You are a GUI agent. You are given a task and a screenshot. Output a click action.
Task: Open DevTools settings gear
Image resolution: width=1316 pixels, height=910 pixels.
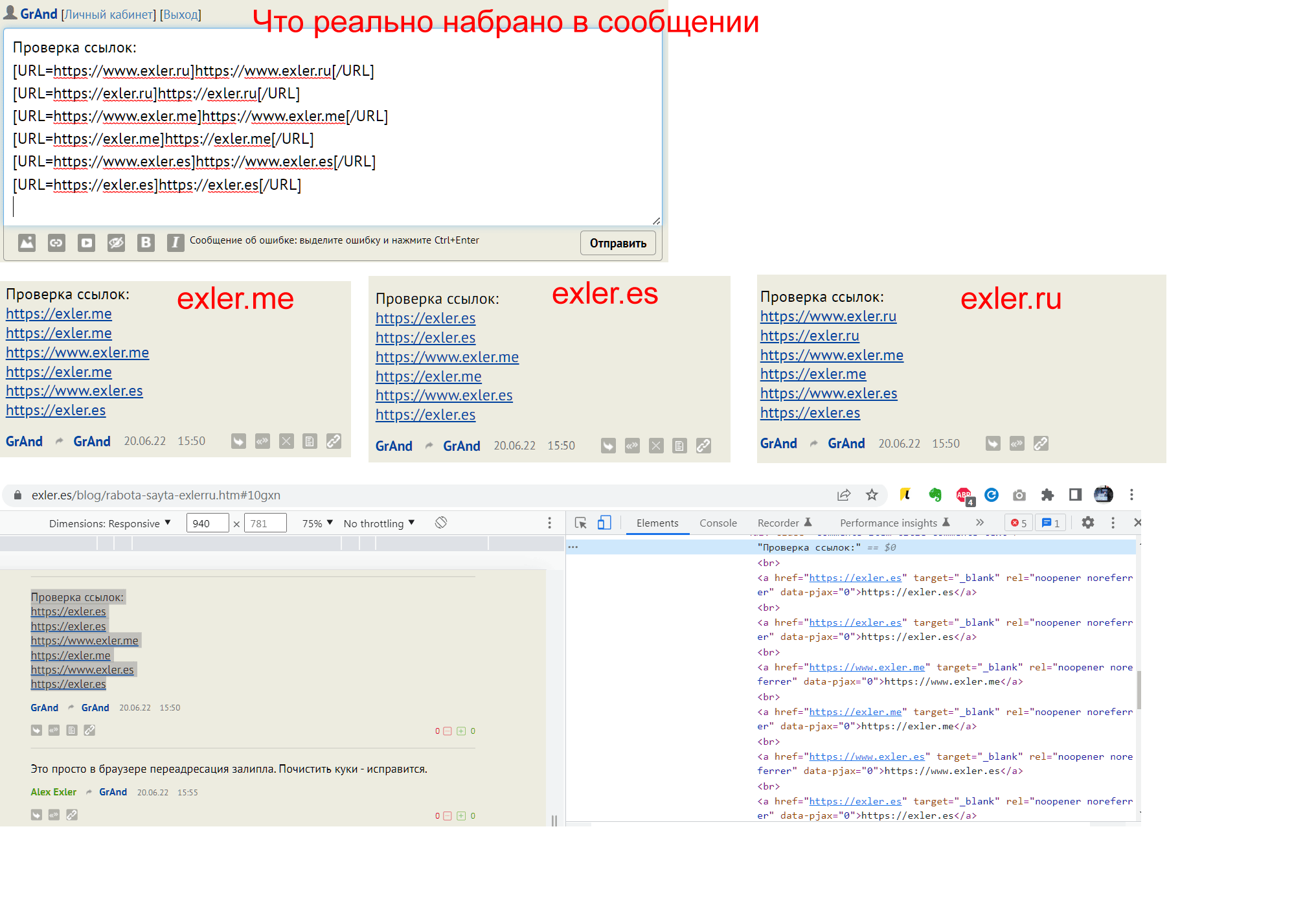[x=1088, y=523]
